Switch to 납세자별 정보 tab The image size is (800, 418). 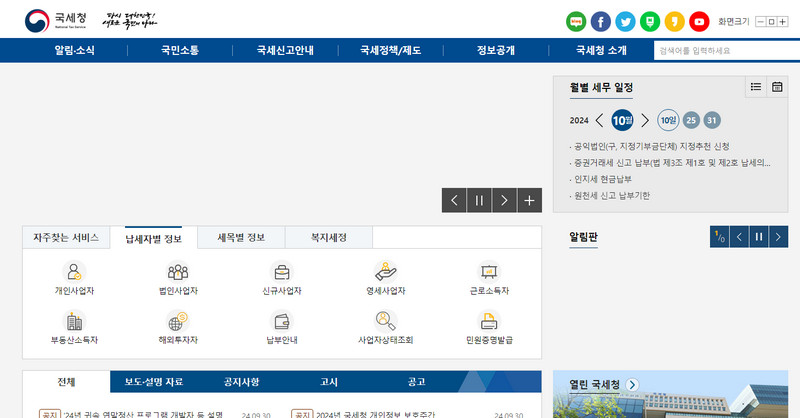(154, 238)
